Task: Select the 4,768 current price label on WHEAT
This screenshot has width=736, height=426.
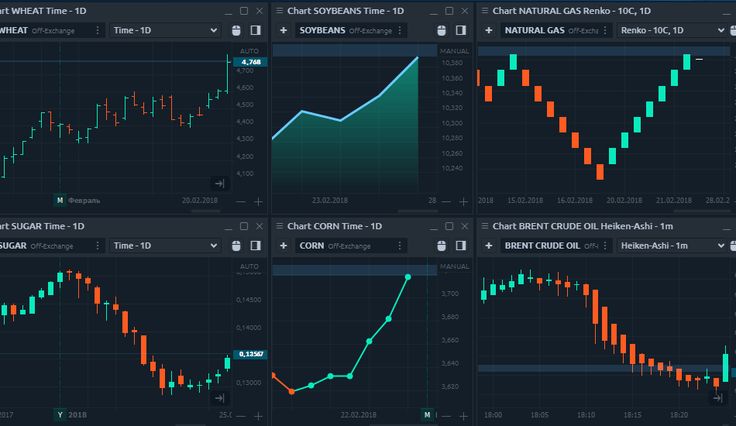Action: (x=249, y=62)
